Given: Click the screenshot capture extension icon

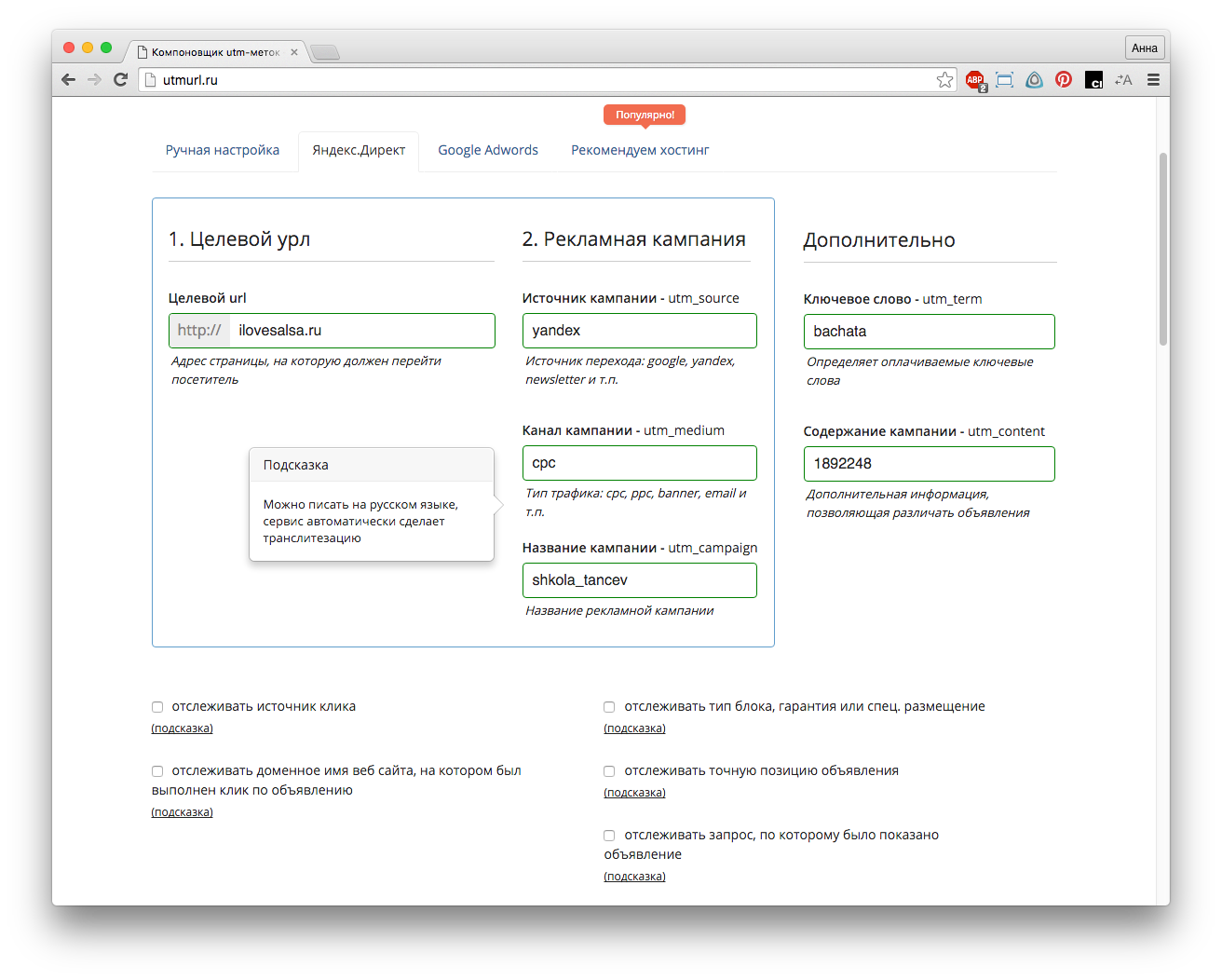Looking at the screenshot, I should point(1004,80).
